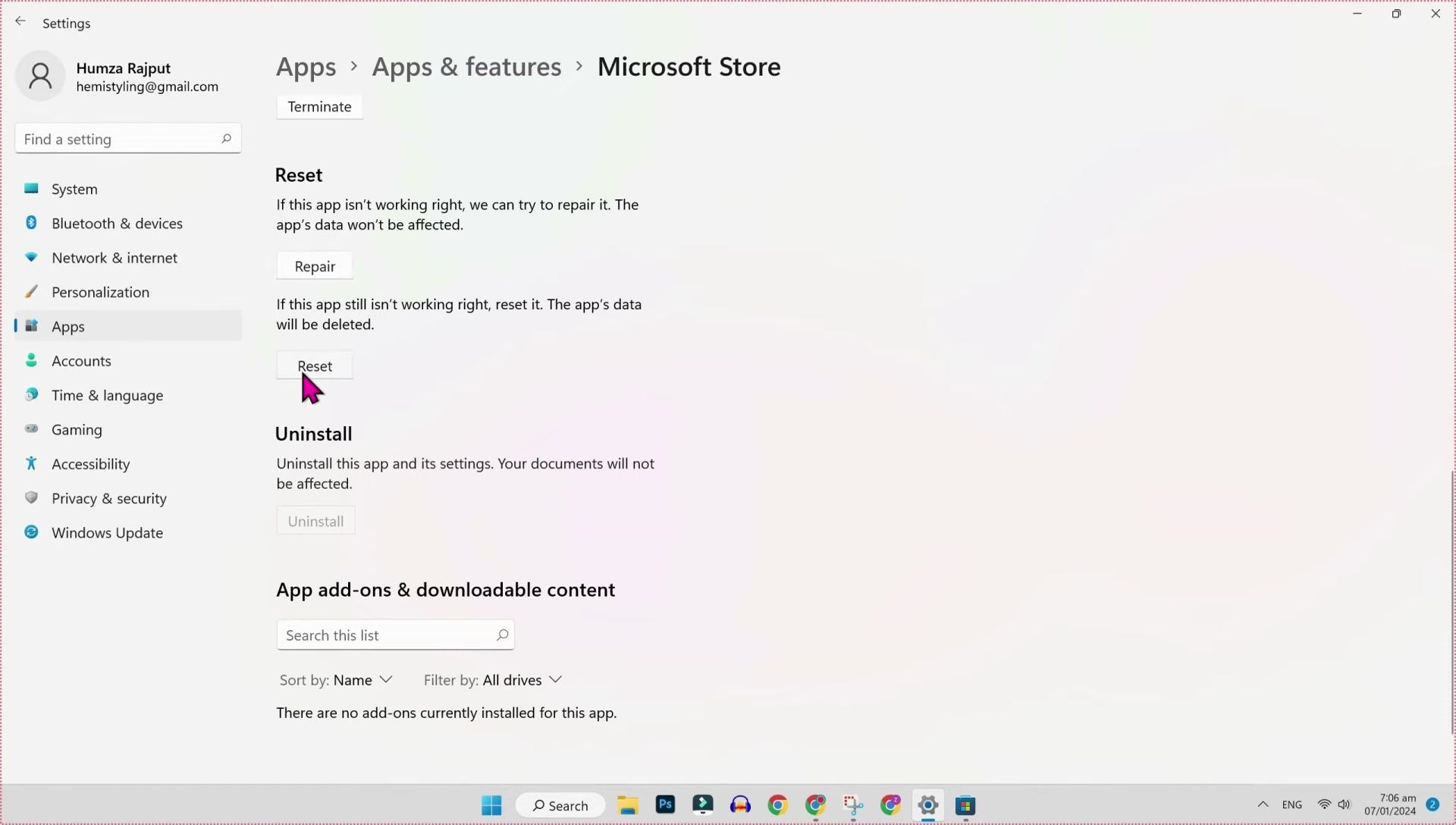Open Privacy & security settings
This screenshot has width=1456, height=825.
tap(128, 498)
